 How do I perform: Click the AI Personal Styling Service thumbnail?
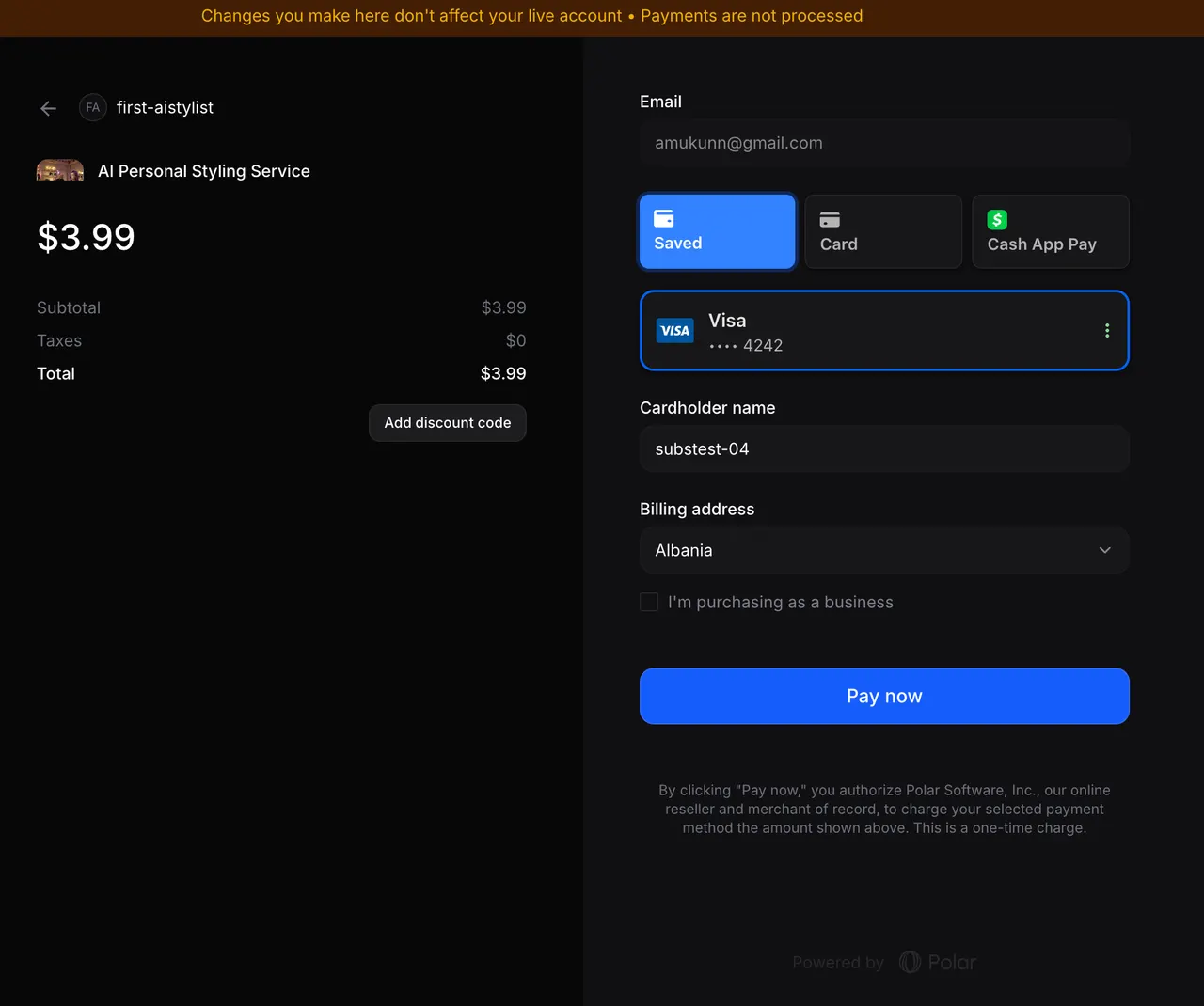coord(60,171)
